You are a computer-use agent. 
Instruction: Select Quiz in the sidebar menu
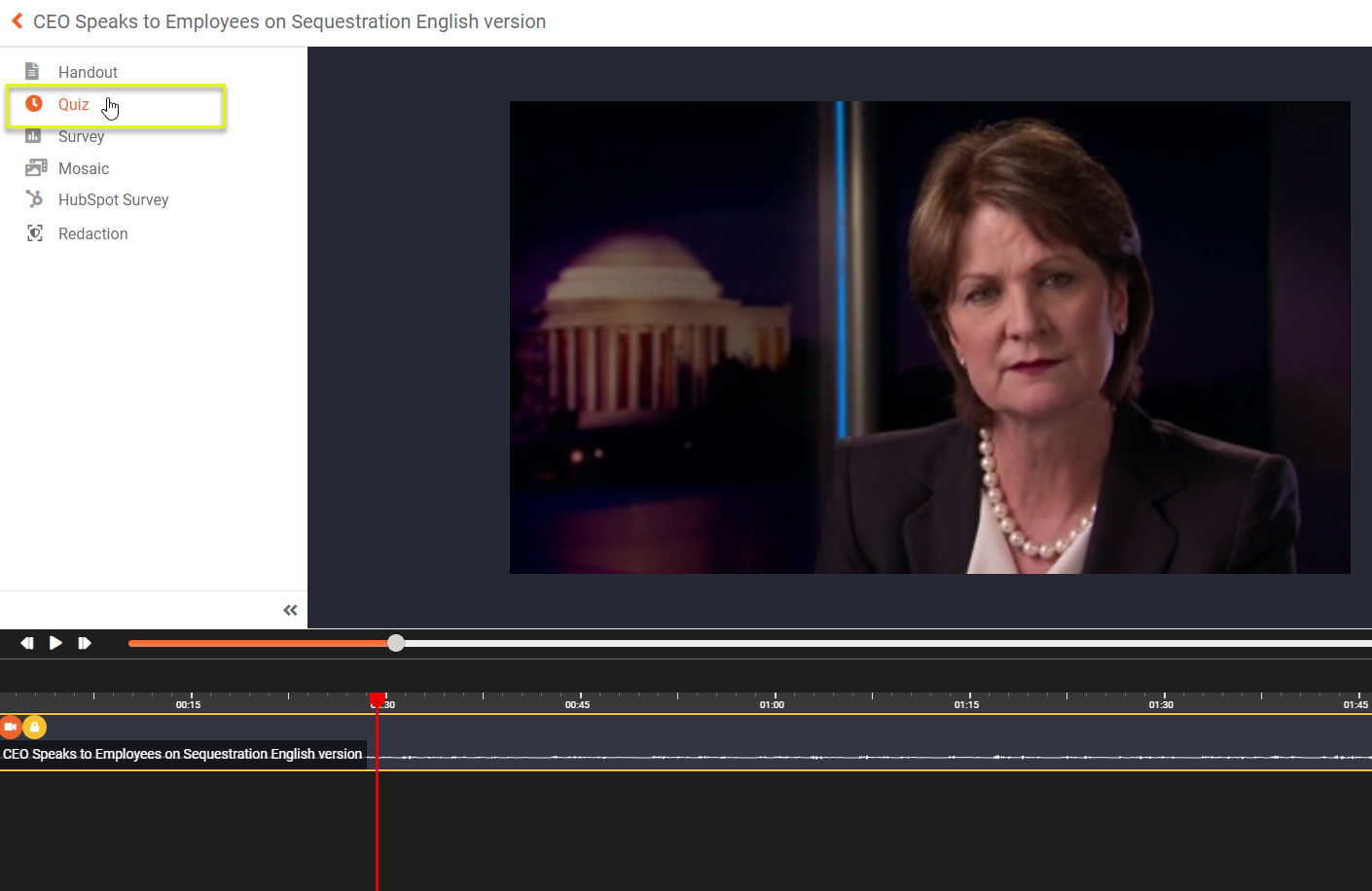click(x=74, y=104)
